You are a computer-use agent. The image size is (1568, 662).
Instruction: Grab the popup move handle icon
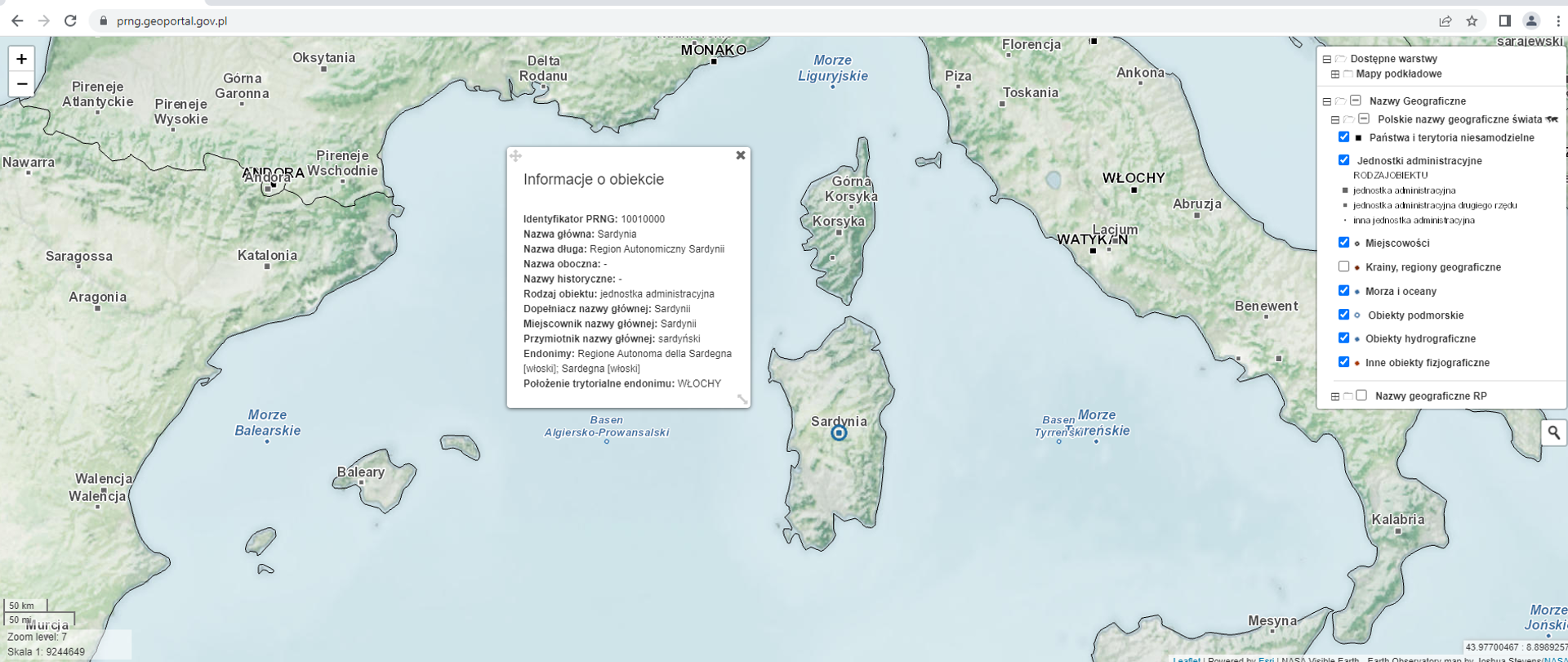515,155
